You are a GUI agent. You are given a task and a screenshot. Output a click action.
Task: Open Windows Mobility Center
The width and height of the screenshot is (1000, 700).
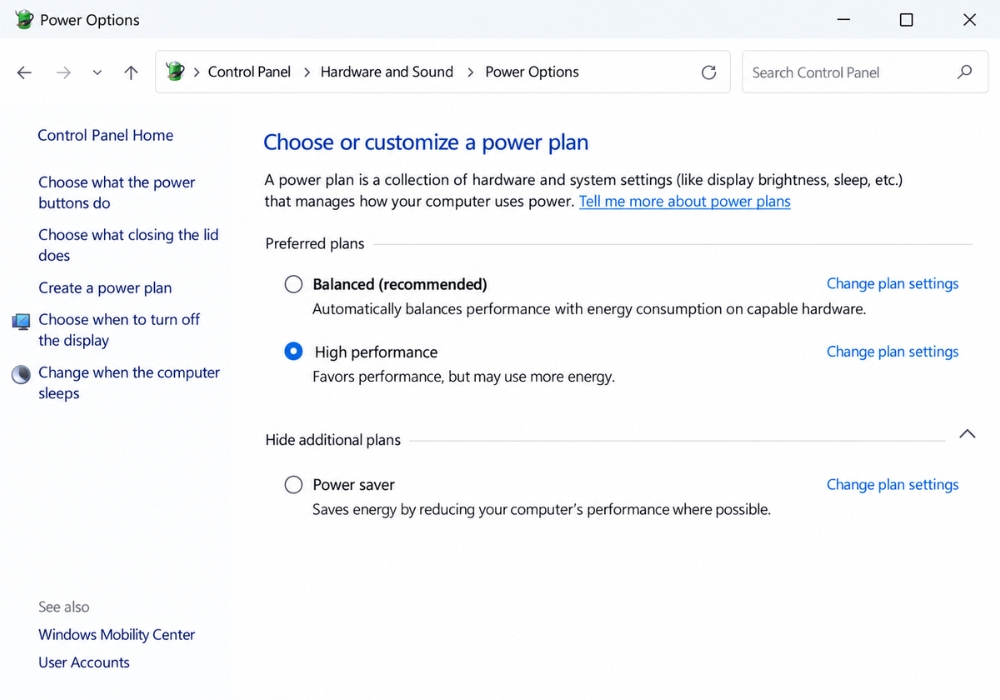point(117,634)
